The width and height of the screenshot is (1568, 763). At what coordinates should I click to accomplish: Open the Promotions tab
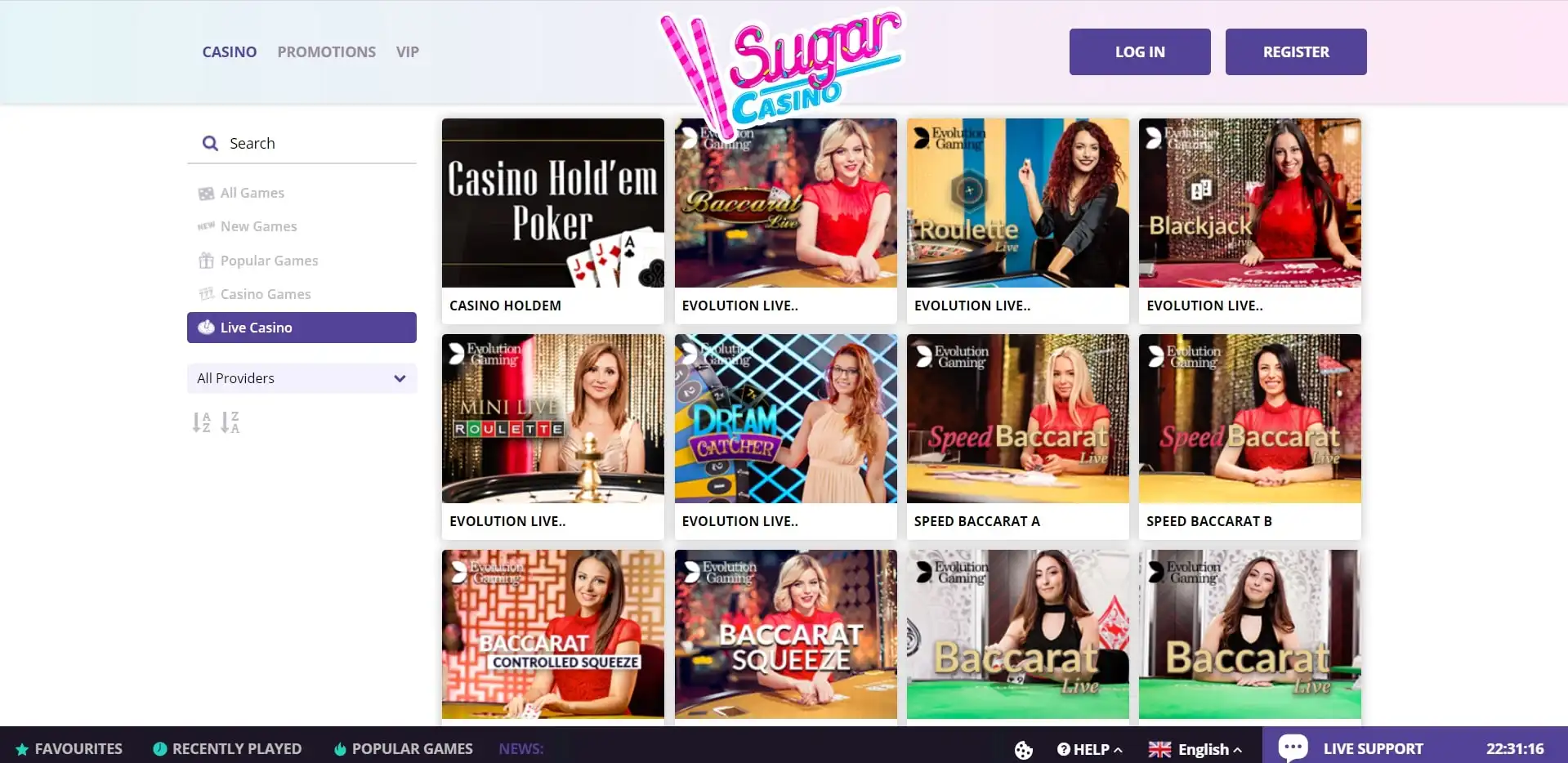point(326,52)
